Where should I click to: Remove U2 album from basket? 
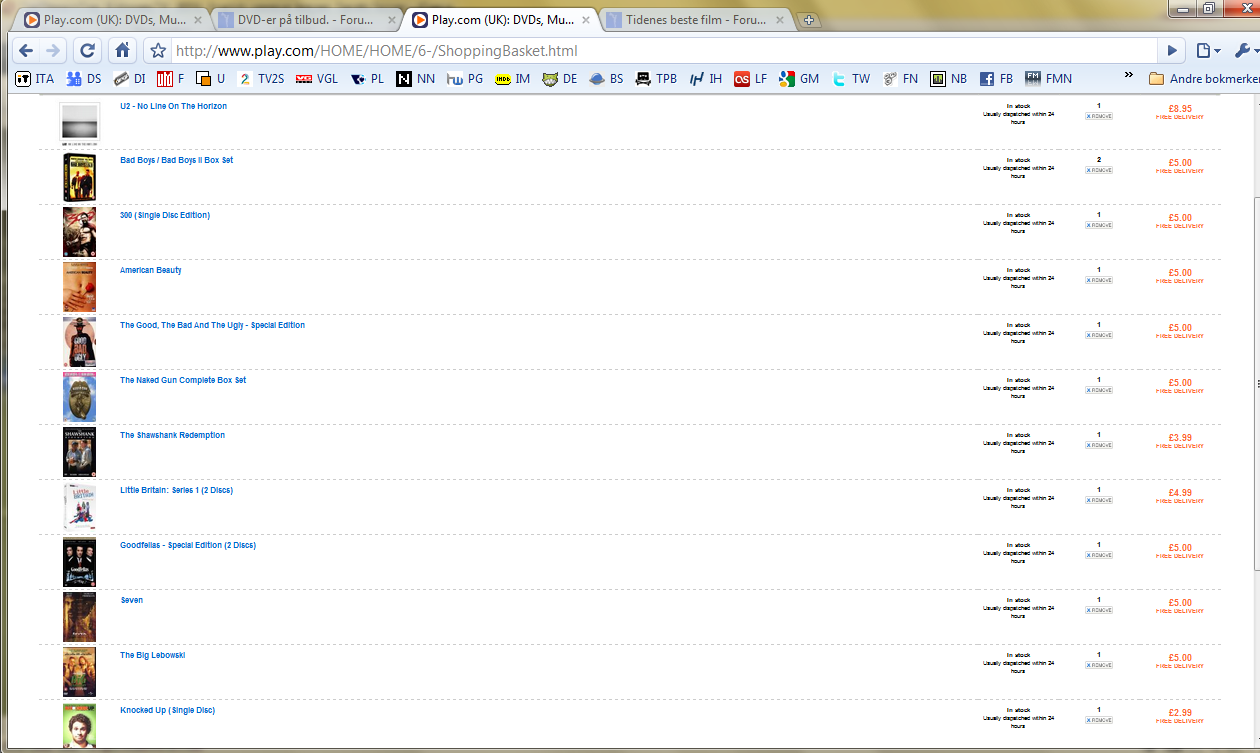(x=1099, y=116)
